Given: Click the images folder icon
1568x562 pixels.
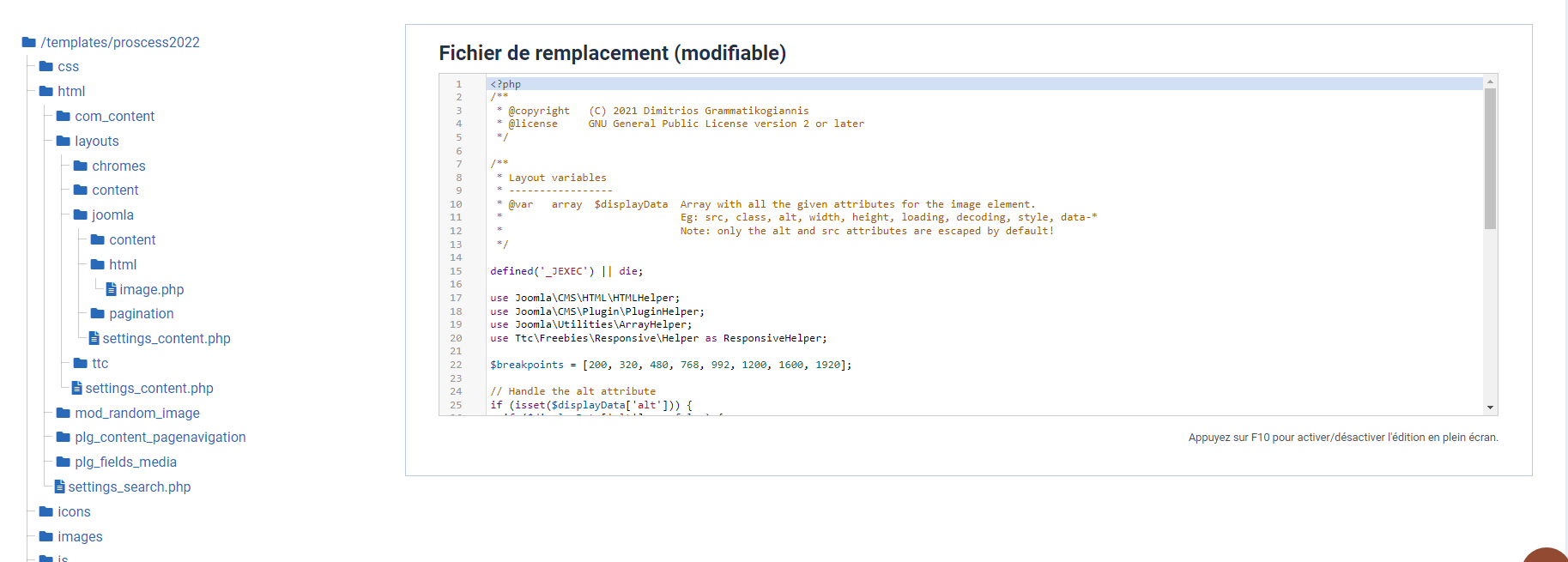Looking at the screenshot, I should pos(46,536).
